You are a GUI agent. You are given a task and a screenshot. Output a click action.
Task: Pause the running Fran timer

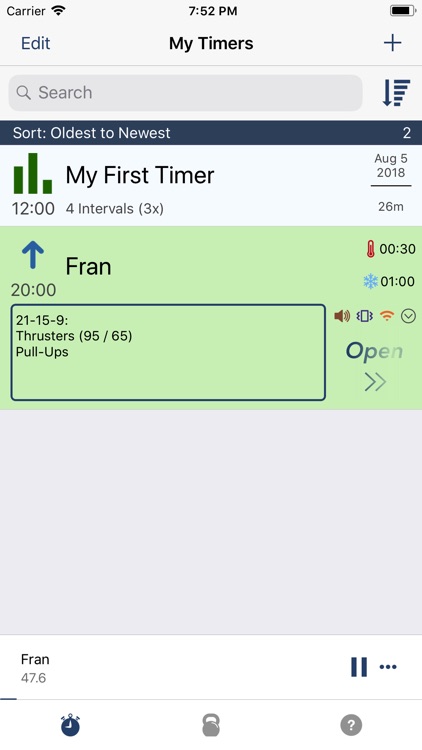coord(359,667)
